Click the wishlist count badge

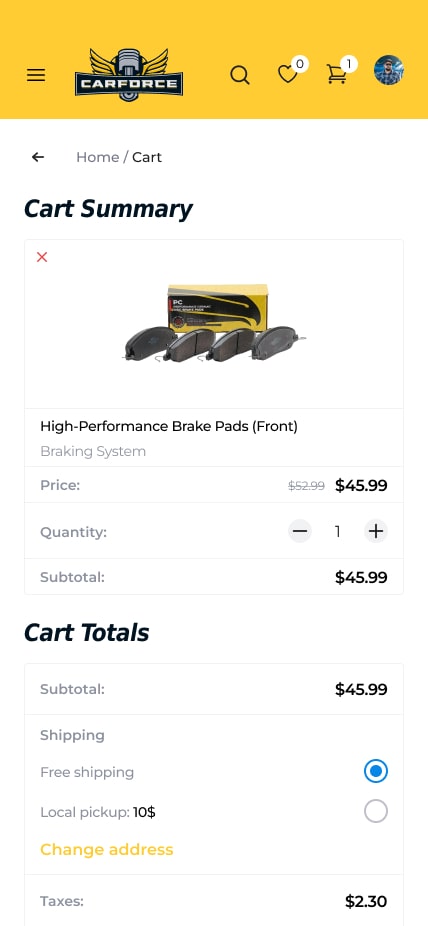coord(300,63)
